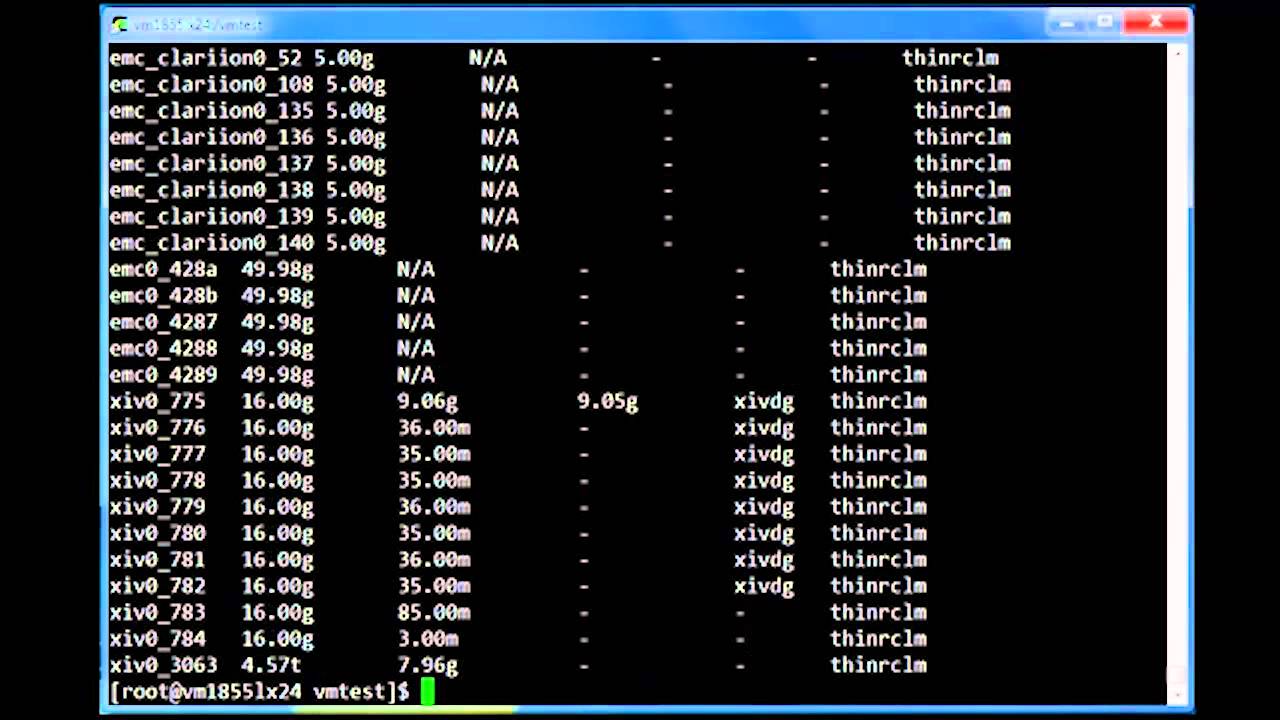Select device name emc_clariion0_136

point(211,138)
